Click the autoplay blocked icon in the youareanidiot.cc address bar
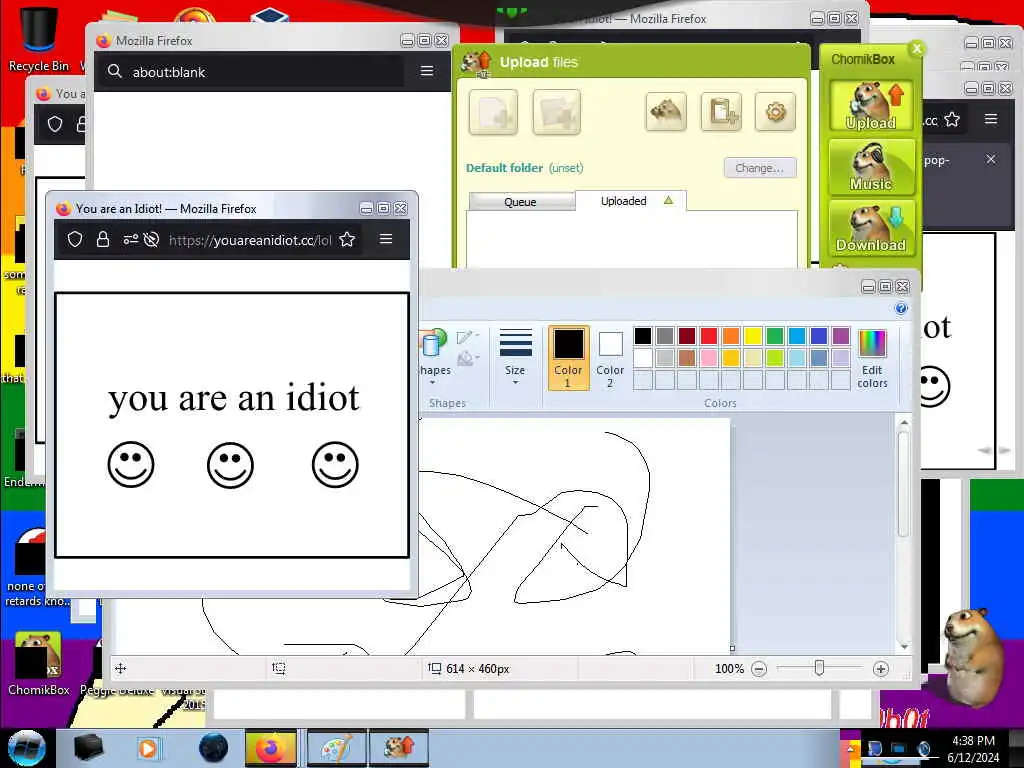 152,240
